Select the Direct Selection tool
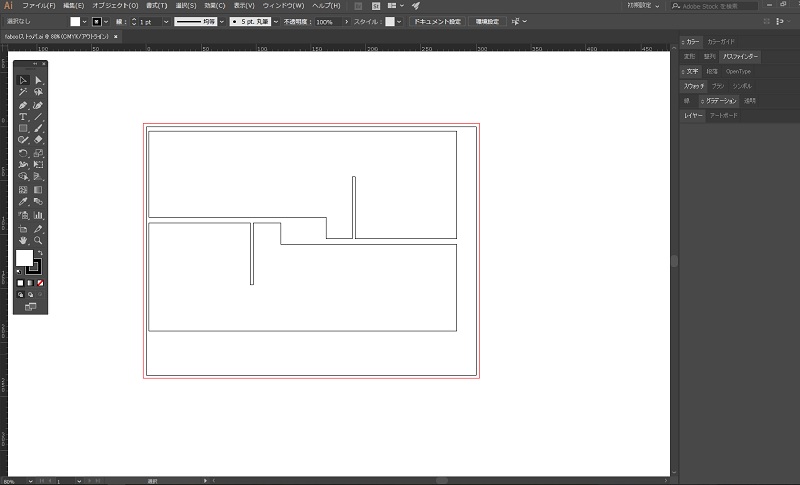The width and height of the screenshot is (800, 485). pyautogui.click(x=38, y=80)
